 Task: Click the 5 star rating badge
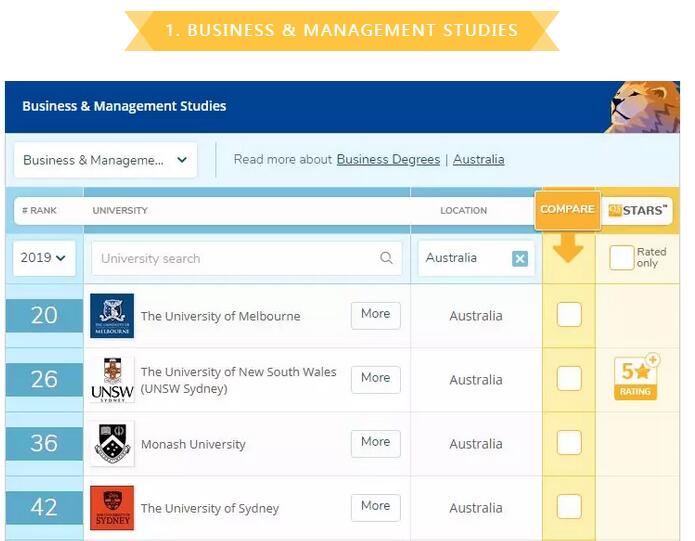636,377
